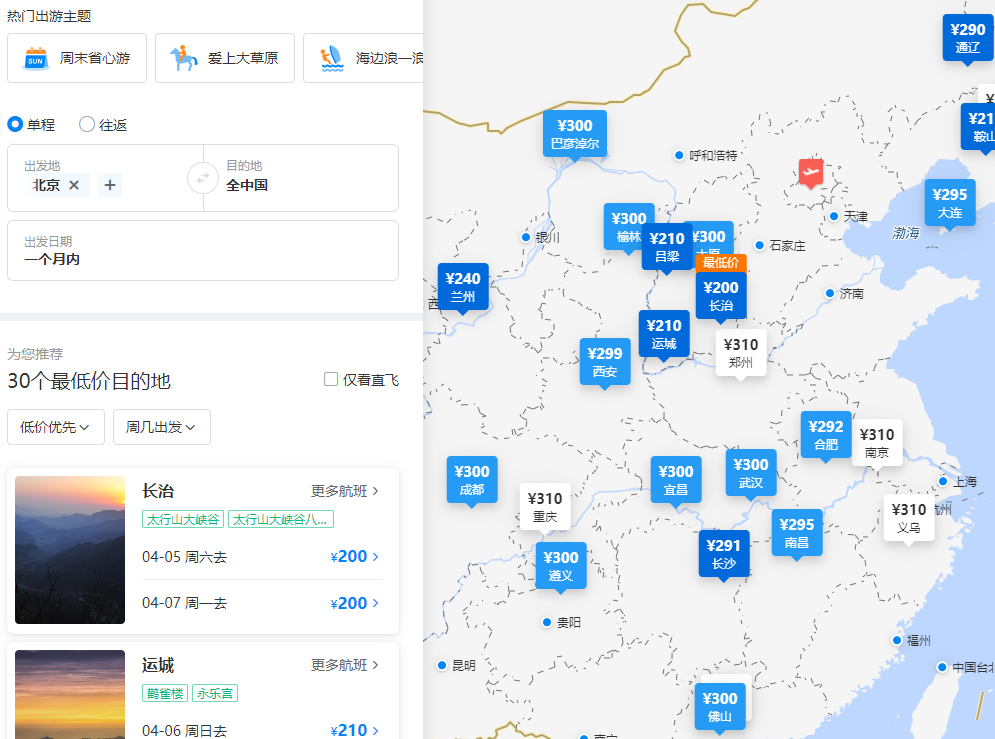Add another departure city with the plus icon
Viewport: 995px width, 739px height.
pos(110,185)
